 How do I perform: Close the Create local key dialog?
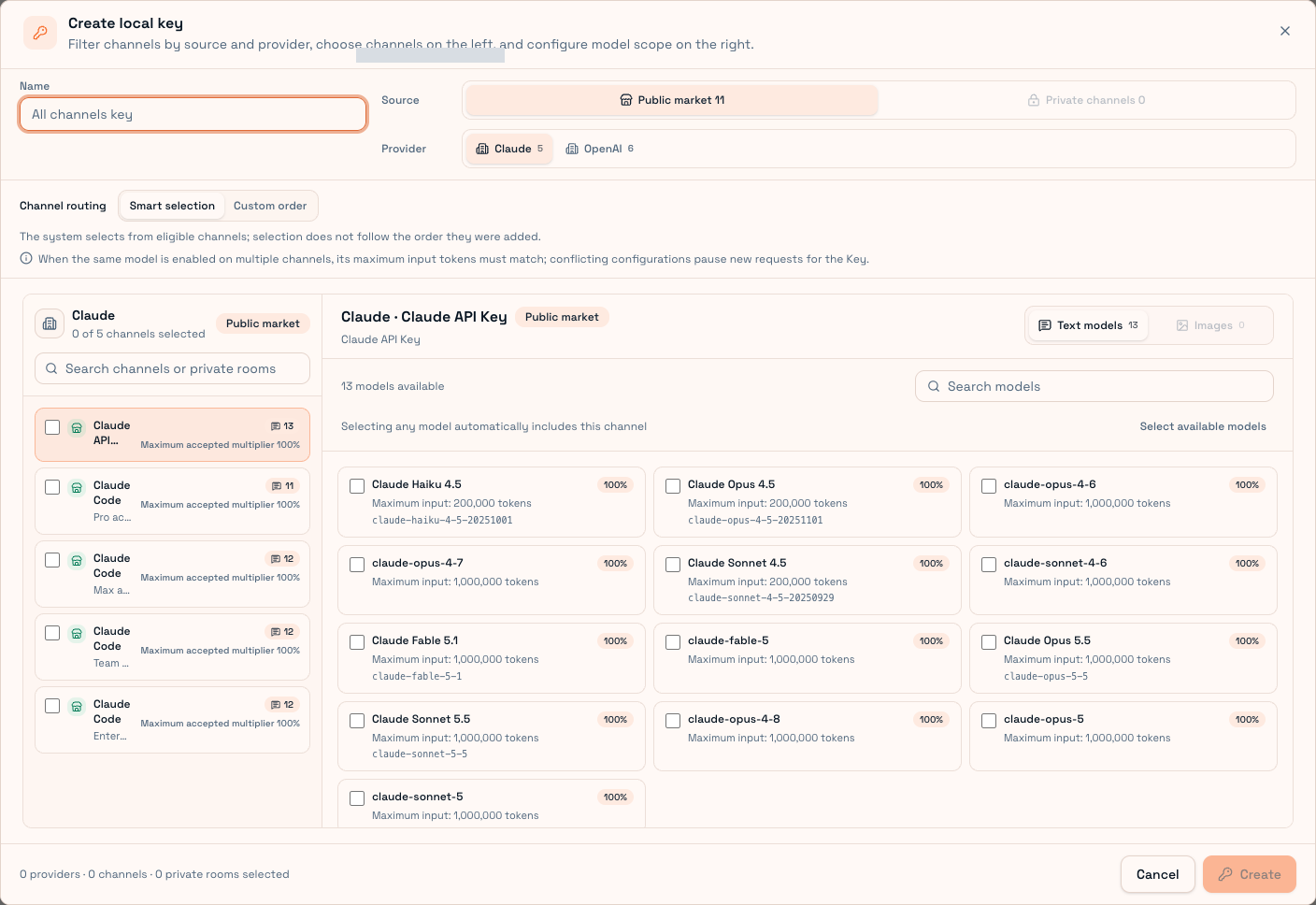coord(1285,31)
